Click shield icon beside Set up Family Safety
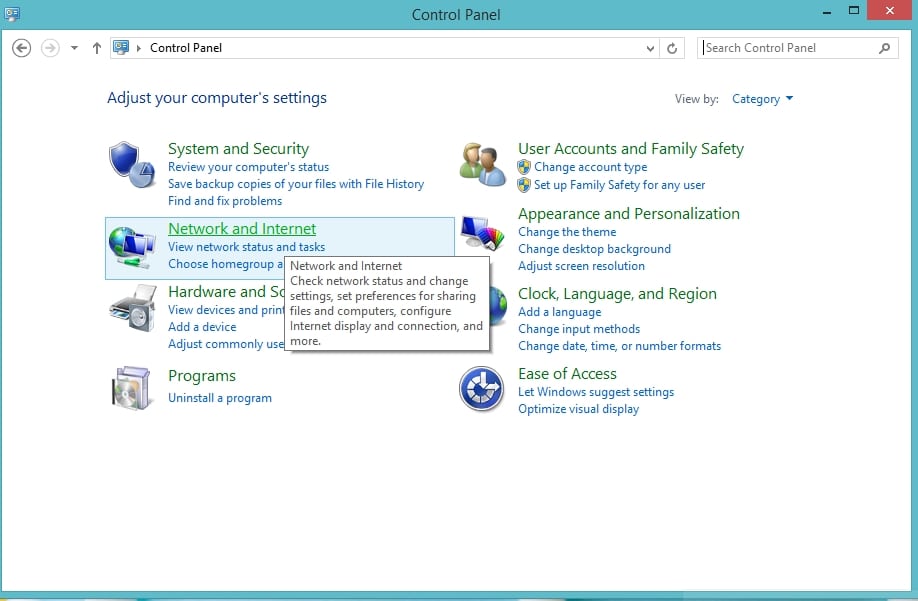Viewport: 918px width, 601px height. point(524,185)
